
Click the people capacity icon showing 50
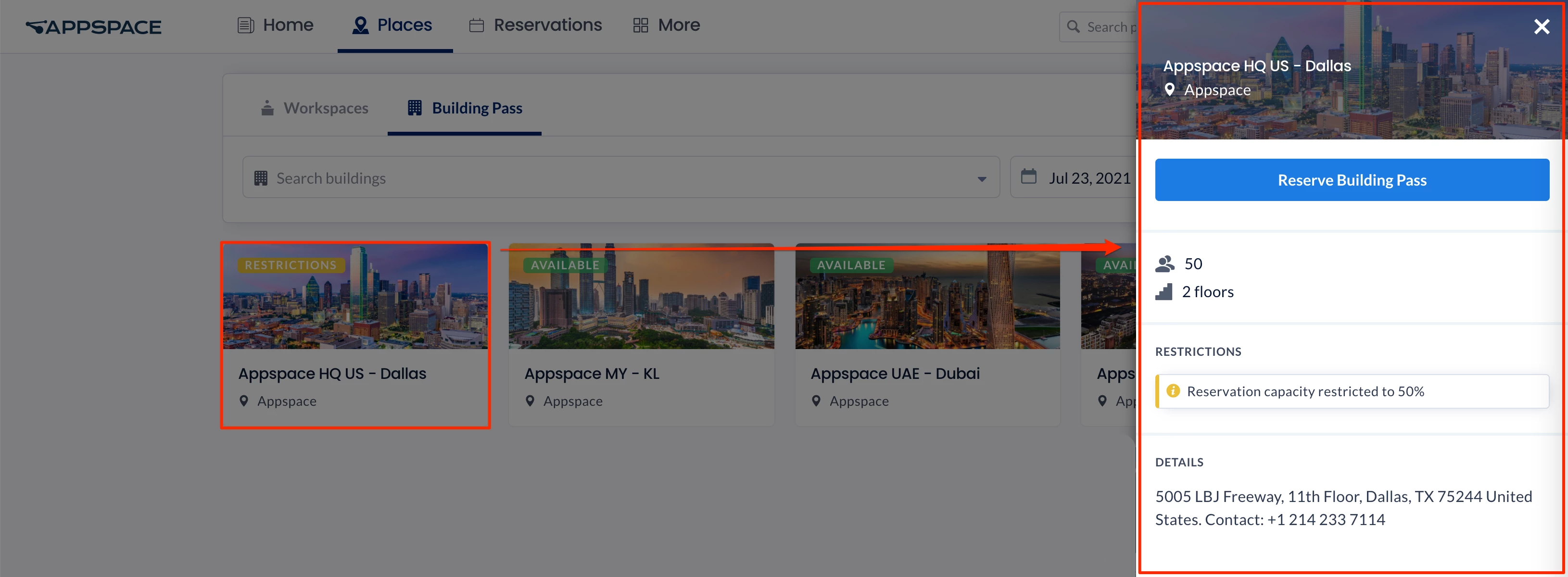point(1164,263)
